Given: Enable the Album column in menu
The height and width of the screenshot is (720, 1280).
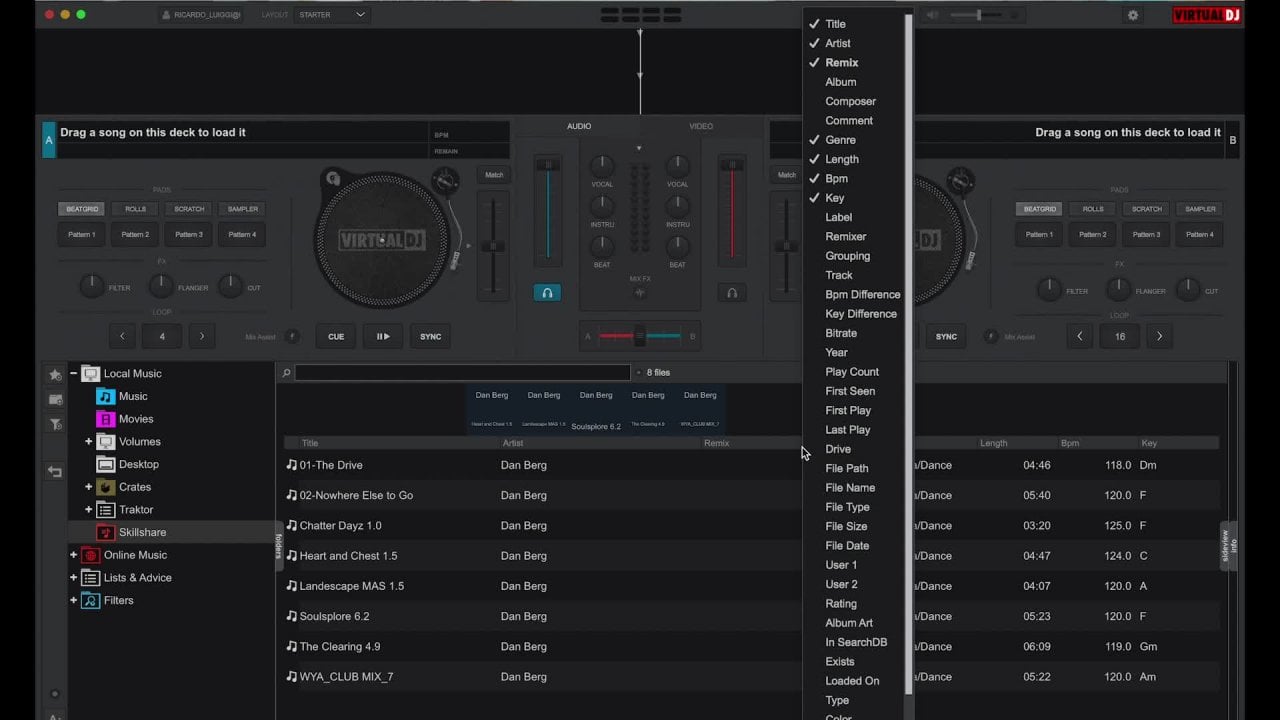Looking at the screenshot, I should point(840,82).
